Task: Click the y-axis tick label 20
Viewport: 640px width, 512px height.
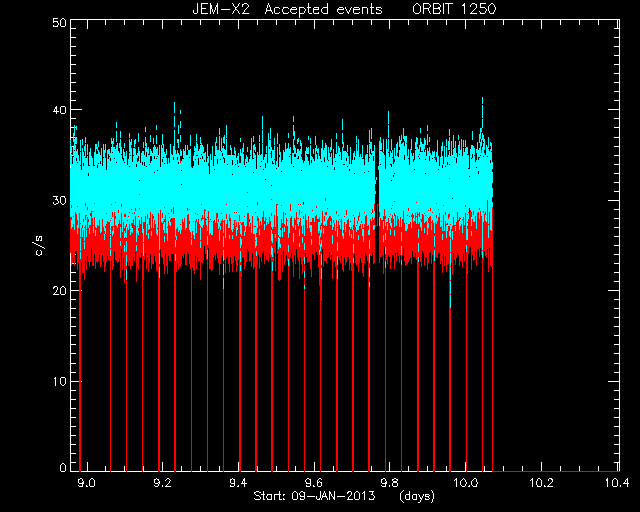Action: tap(60, 291)
